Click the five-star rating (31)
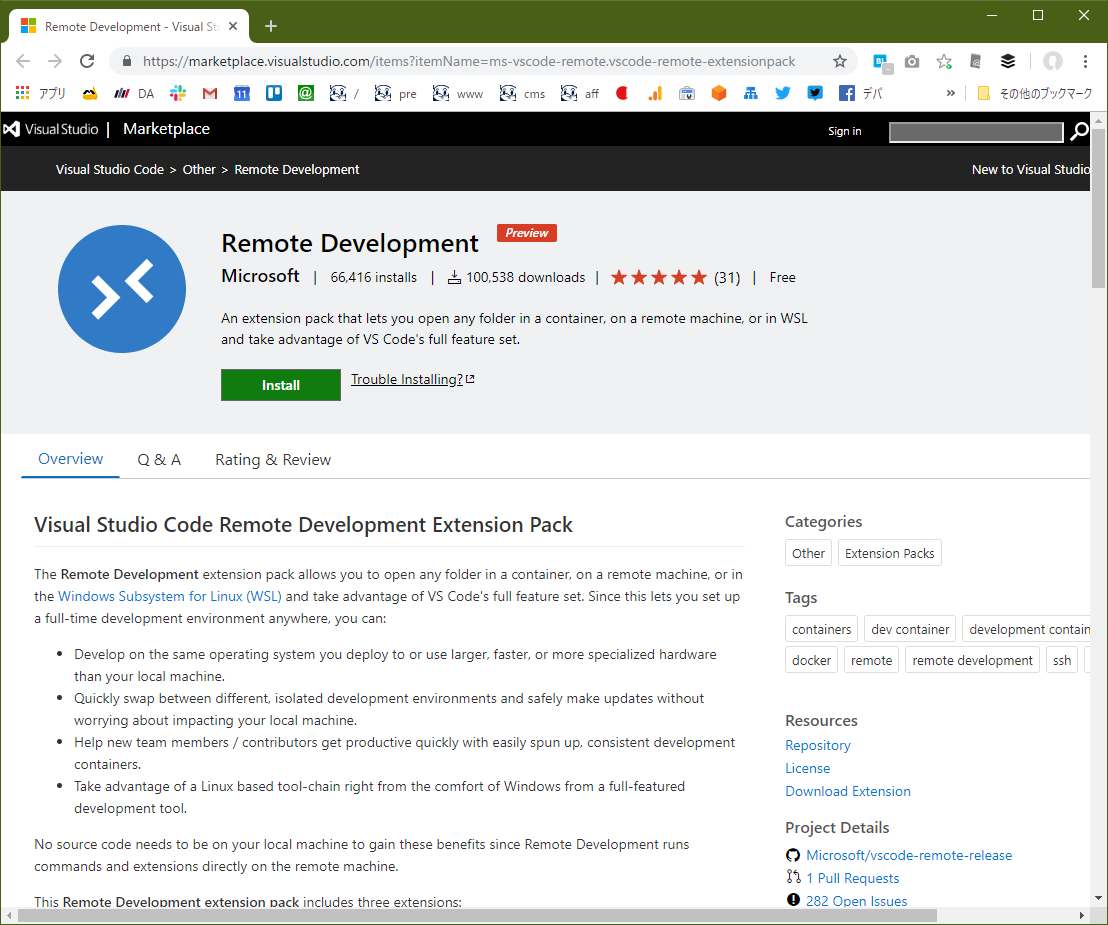Screen dimensions: 1108x925 tap(676, 277)
